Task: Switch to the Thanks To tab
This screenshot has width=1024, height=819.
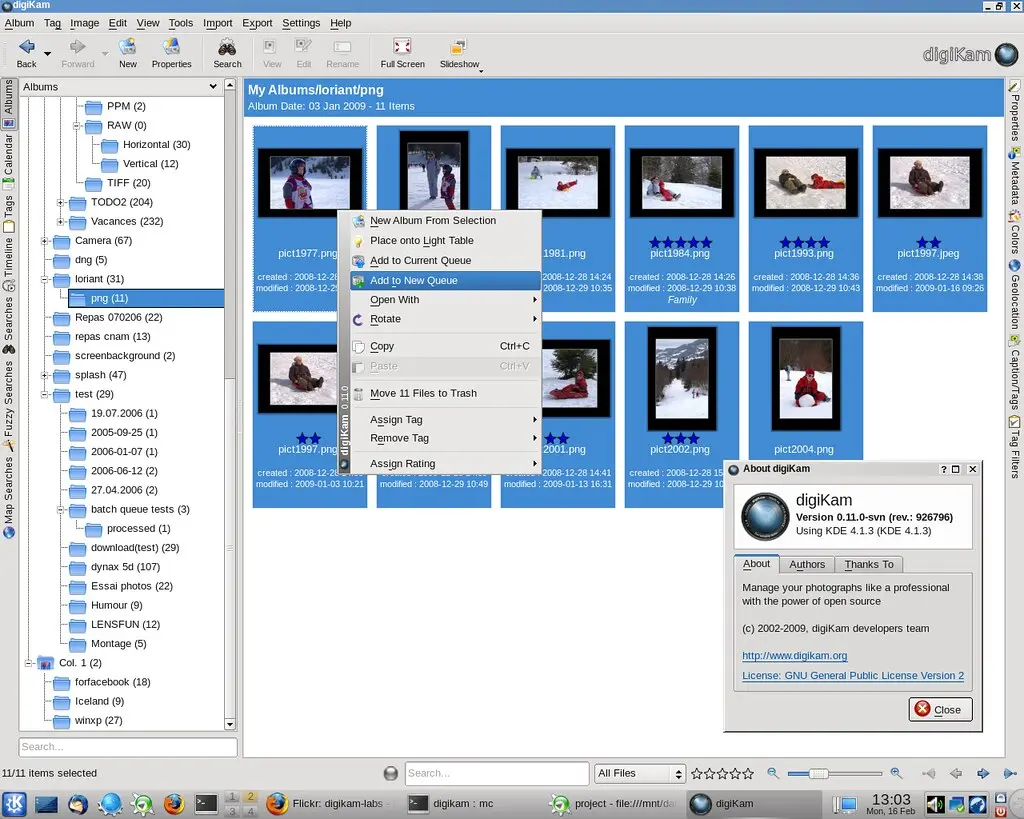Action: [x=869, y=564]
